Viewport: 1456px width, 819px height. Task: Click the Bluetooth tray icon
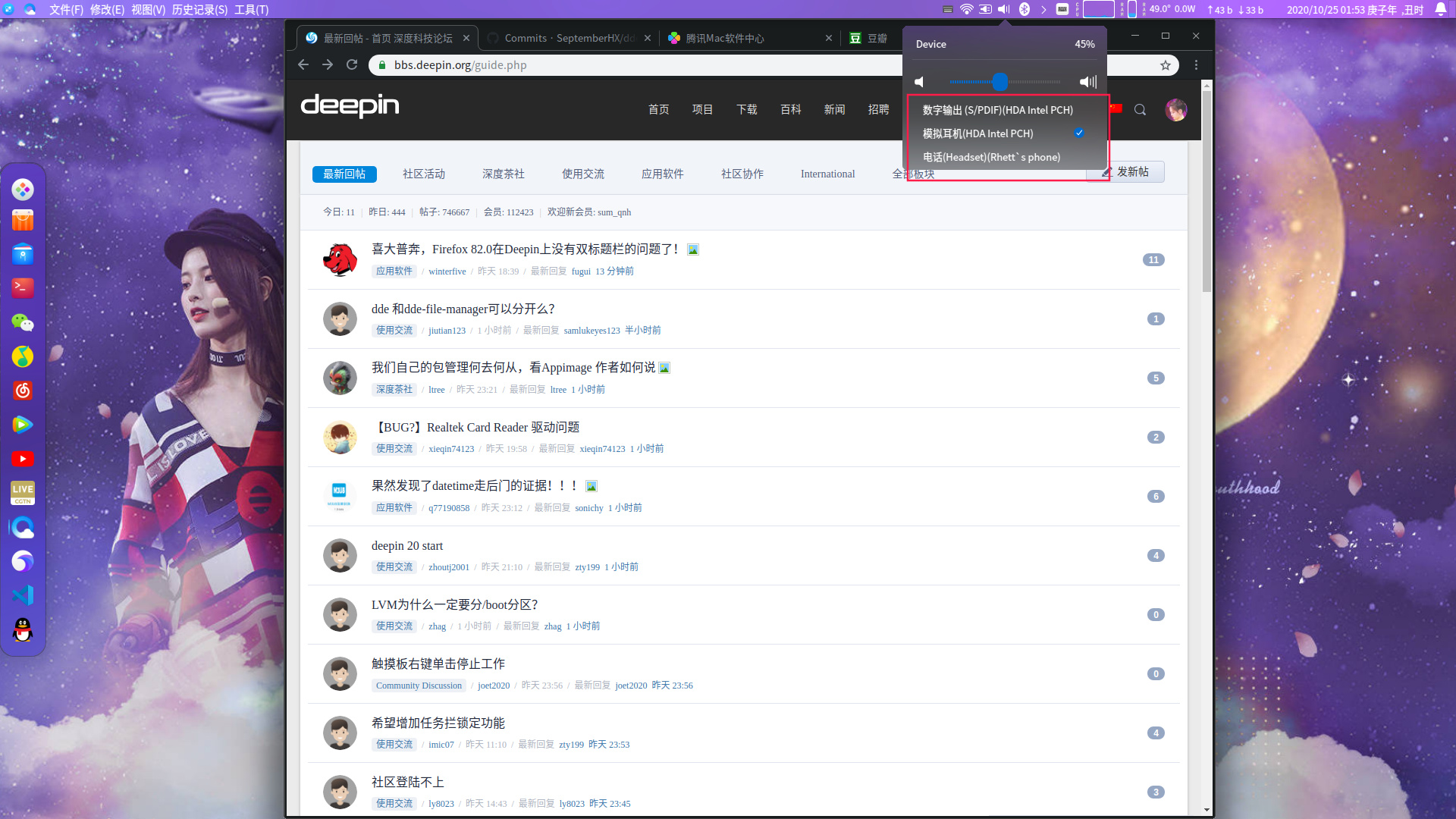[1024, 9]
